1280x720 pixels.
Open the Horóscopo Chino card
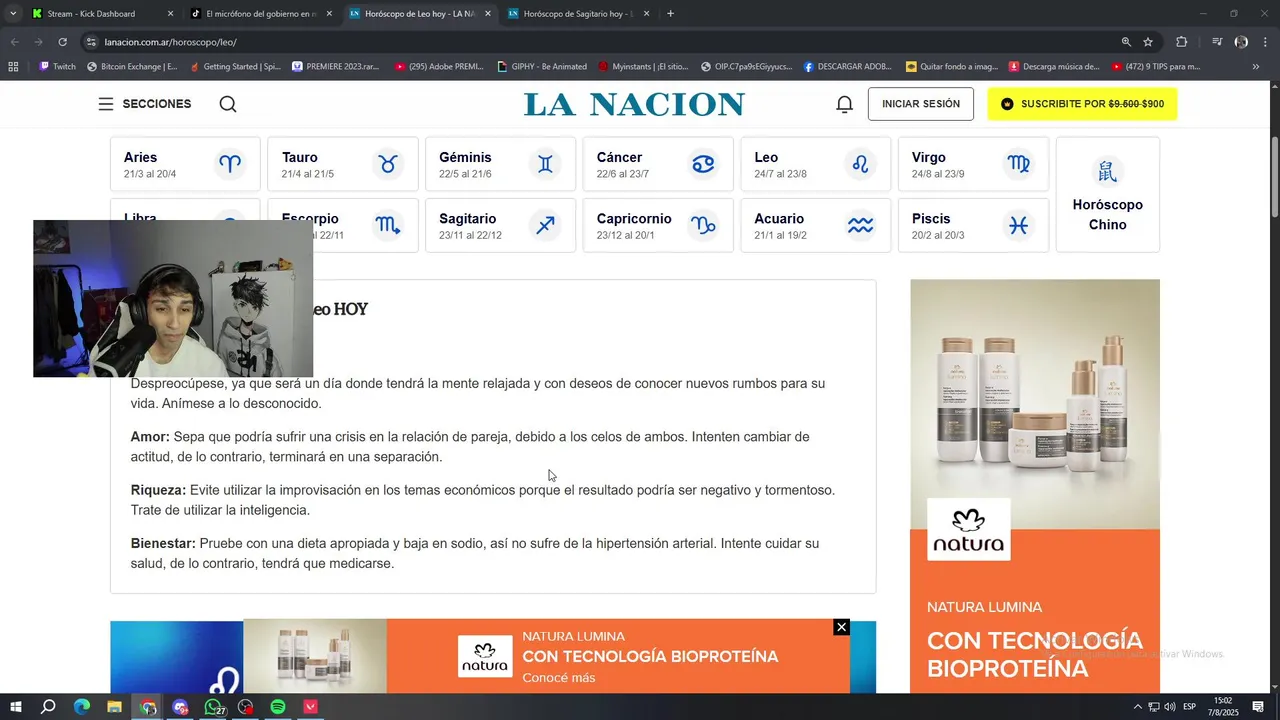[1108, 195]
